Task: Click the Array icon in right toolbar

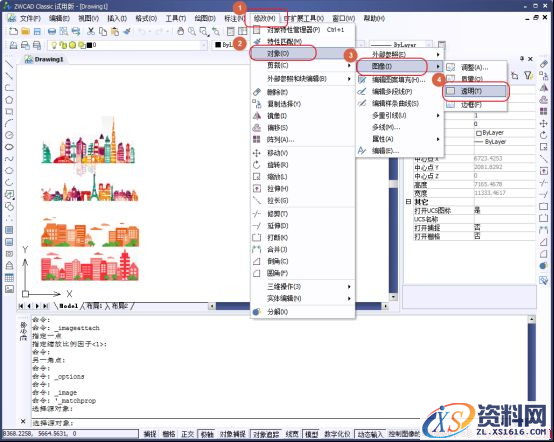Action: (x=544, y=111)
